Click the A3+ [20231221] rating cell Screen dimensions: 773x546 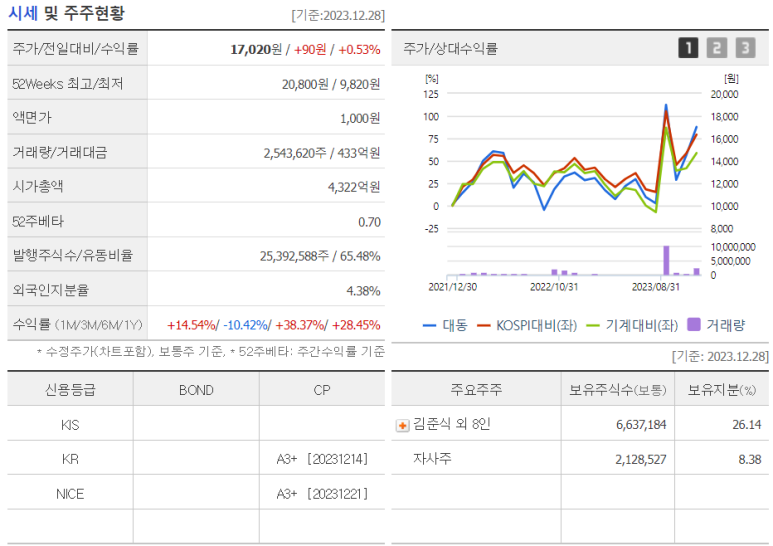pos(322,494)
